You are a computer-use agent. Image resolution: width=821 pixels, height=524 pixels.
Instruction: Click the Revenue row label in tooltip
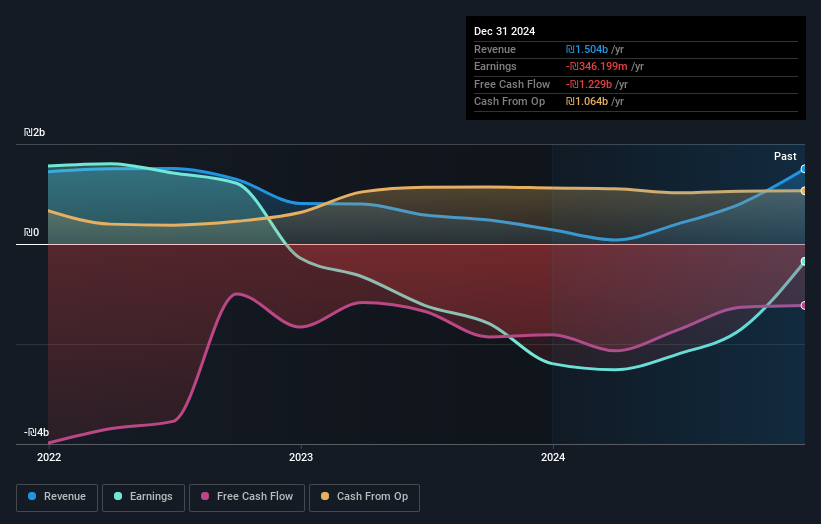[x=495, y=49]
